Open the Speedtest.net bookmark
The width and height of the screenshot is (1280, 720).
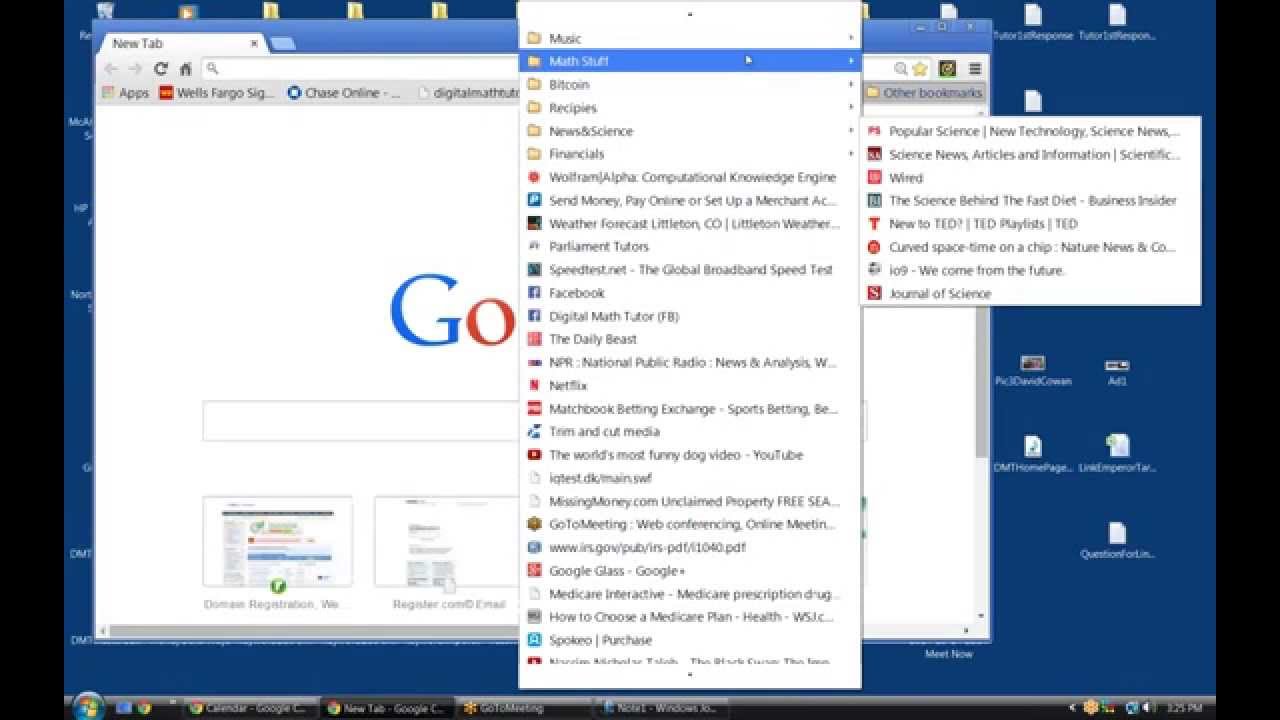click(690, 270)
